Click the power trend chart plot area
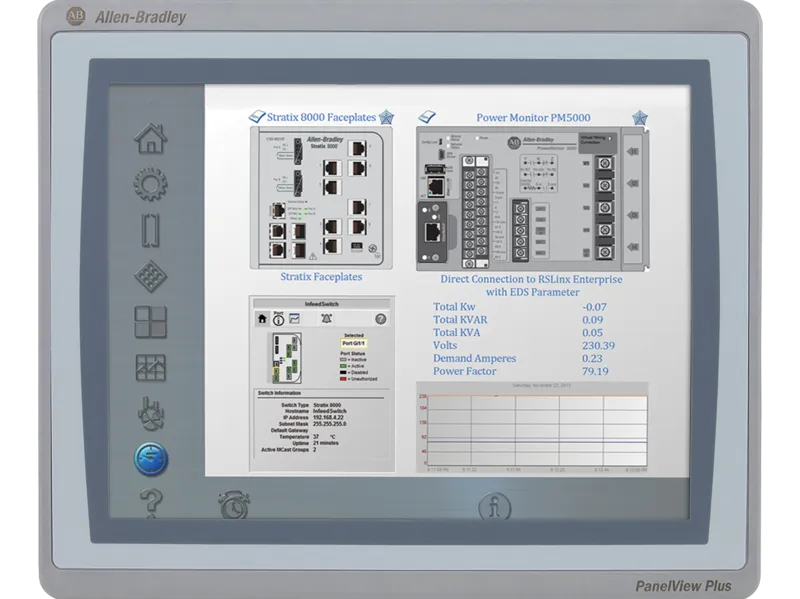The width and height of the screenshot is (800, 599). 537,430
